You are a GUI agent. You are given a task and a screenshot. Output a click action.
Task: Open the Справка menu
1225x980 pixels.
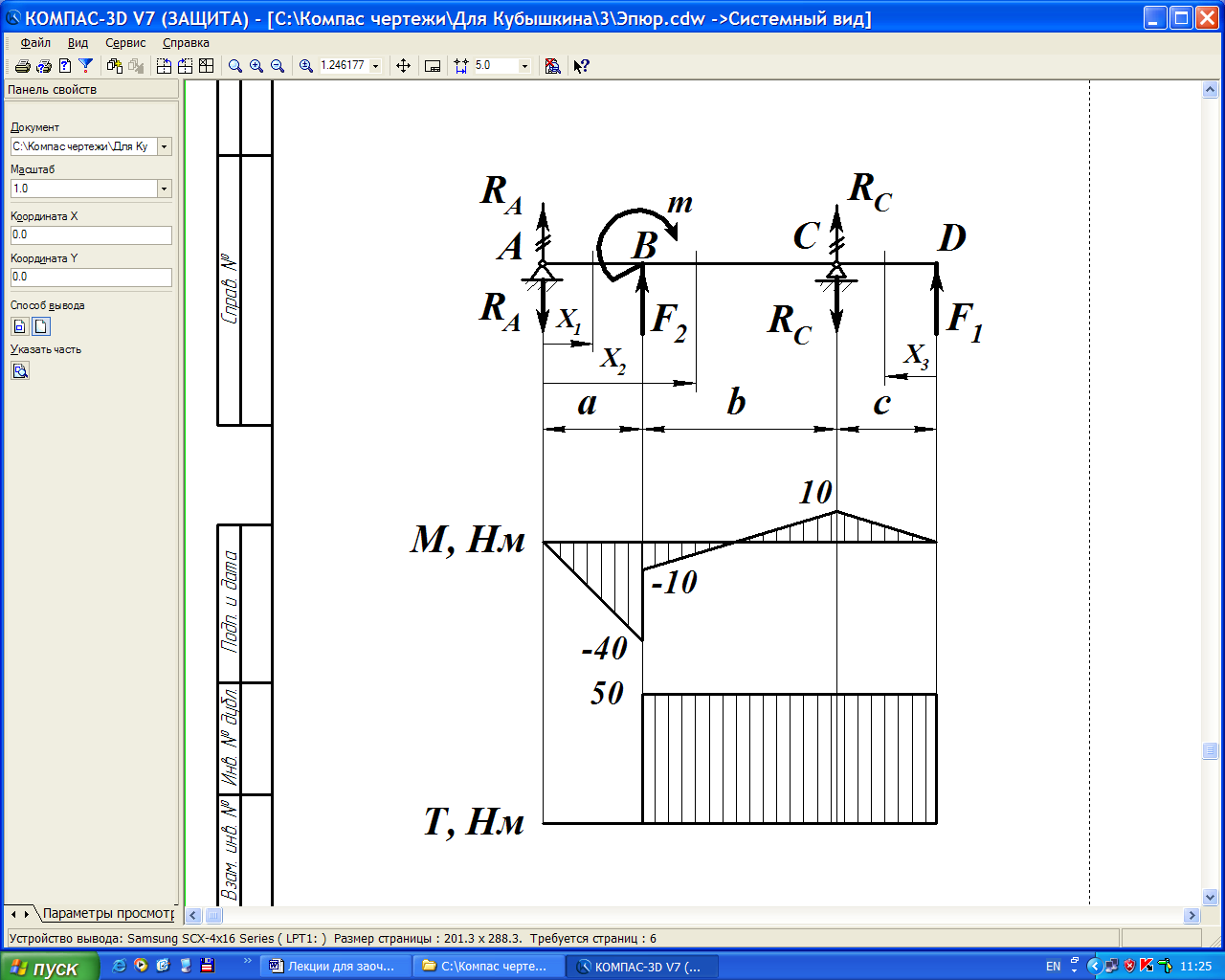(x=186, y=43)
